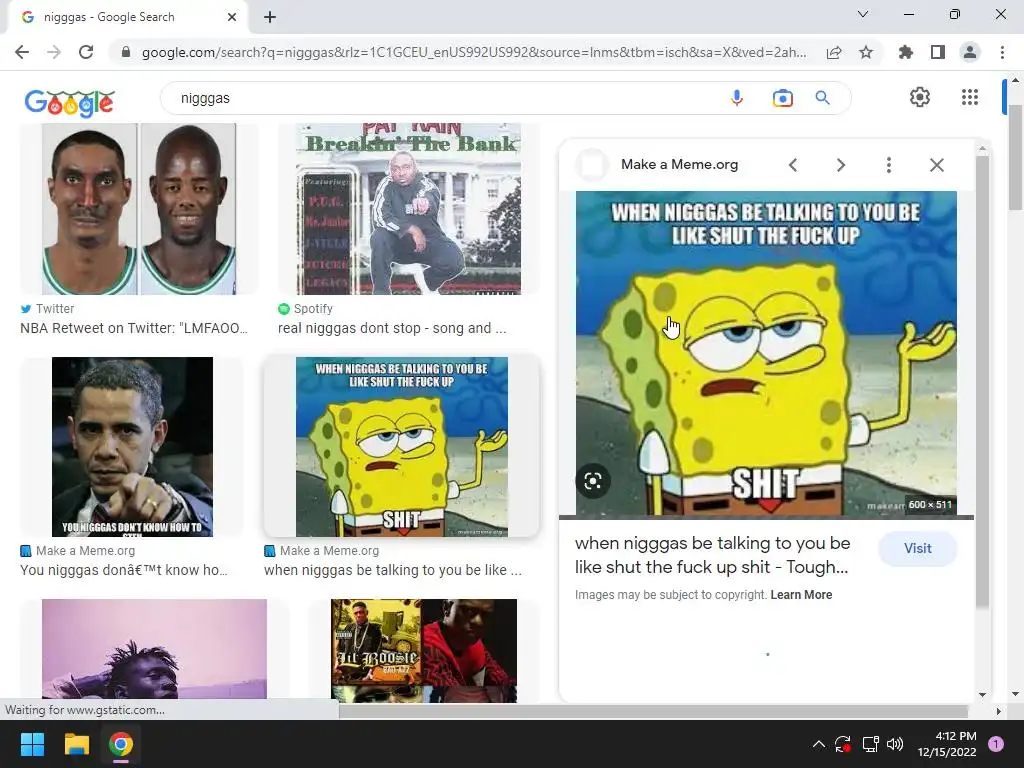This screenshot has width=1024, height=768.
Task: View site information via lock icon
Action: click(126, 52)
